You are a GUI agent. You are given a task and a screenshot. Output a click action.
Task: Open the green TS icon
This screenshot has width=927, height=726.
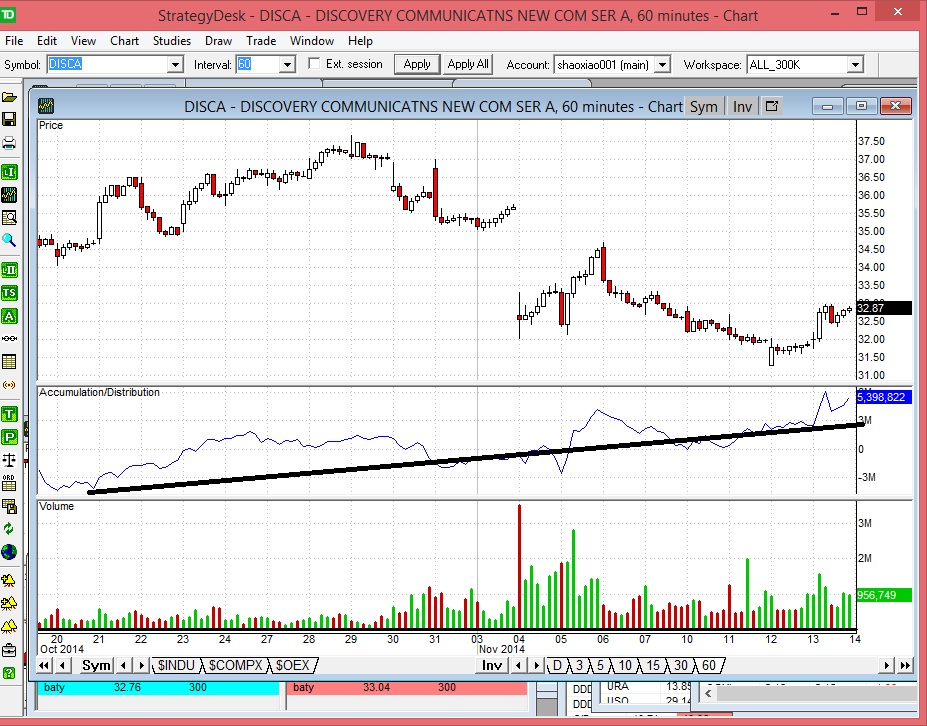(x=9, y=293)
